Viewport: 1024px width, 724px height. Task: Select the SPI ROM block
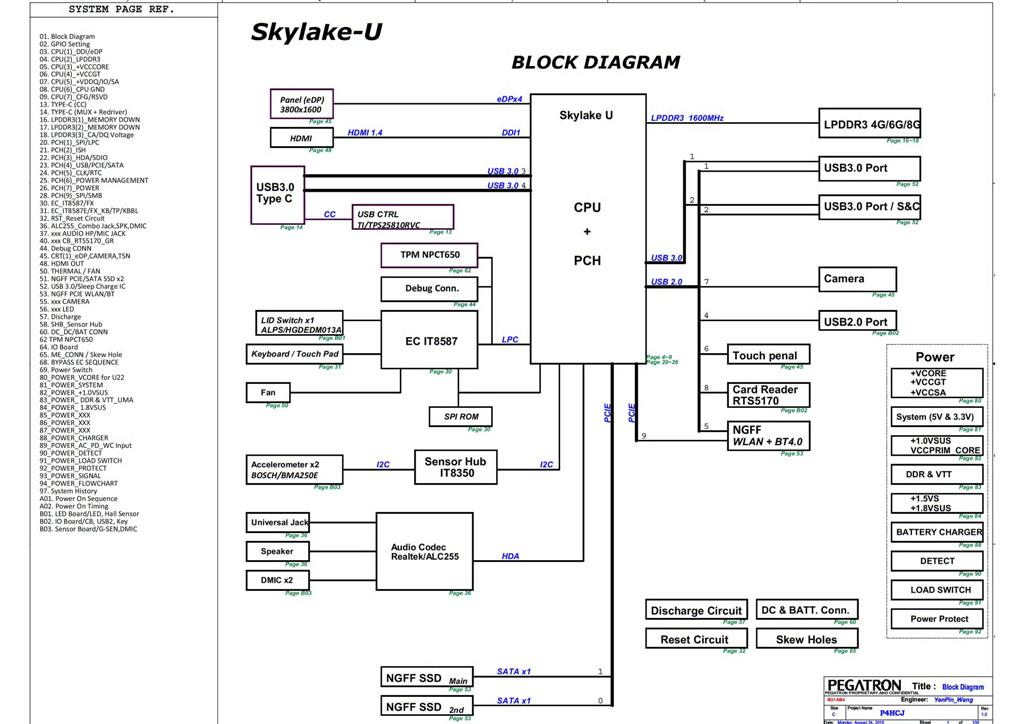460,417
